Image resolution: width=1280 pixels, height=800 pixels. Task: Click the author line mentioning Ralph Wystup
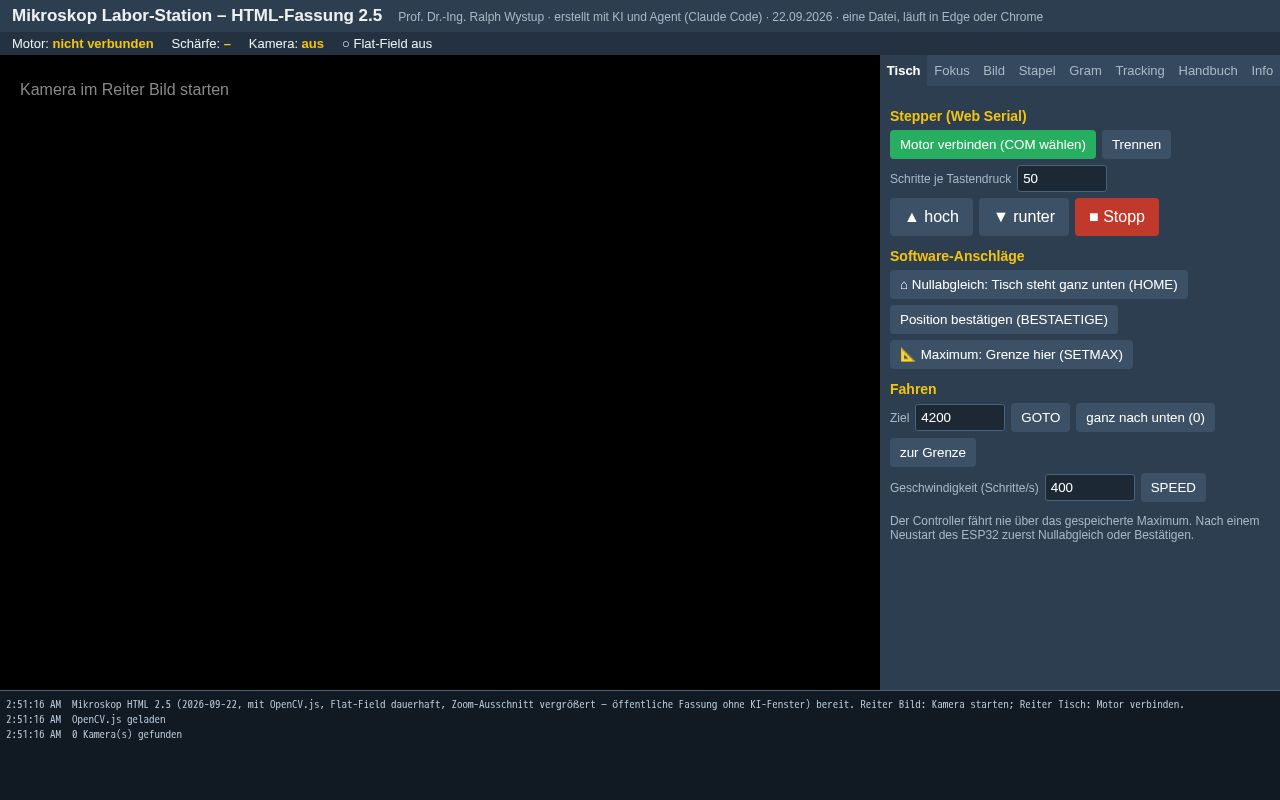[720, 17]
